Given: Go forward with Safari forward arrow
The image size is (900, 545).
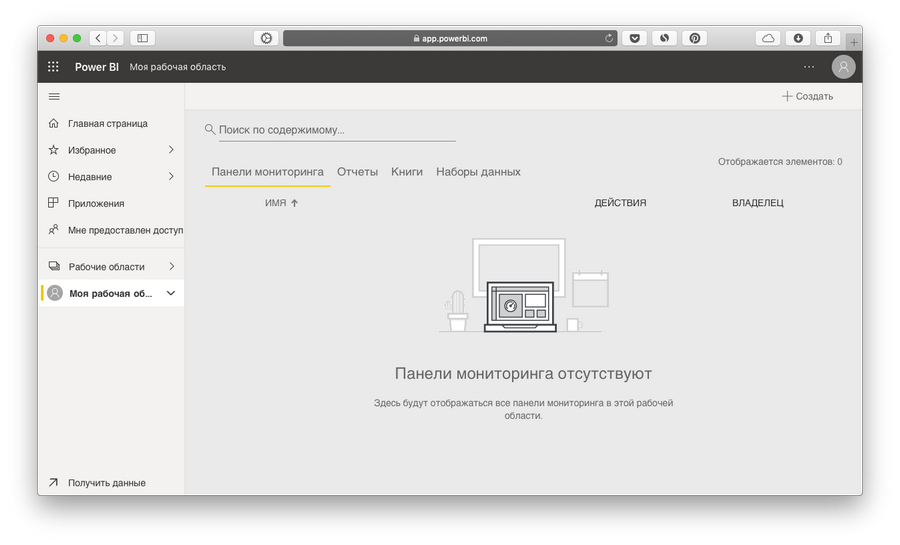Looking at the screenshot, I should click(x=115, y=38).
